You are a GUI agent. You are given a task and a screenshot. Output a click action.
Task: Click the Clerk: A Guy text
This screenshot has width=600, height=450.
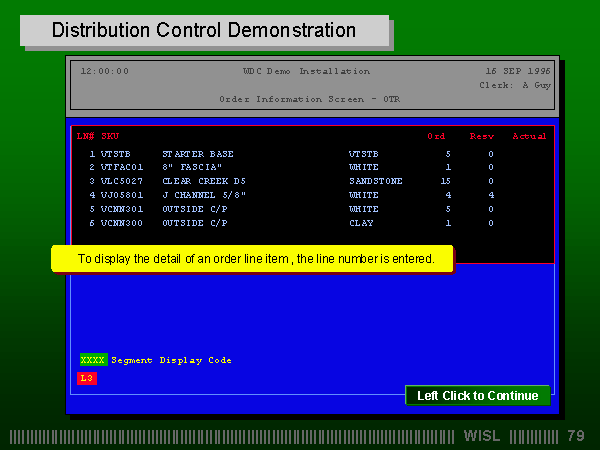point(515,85)
